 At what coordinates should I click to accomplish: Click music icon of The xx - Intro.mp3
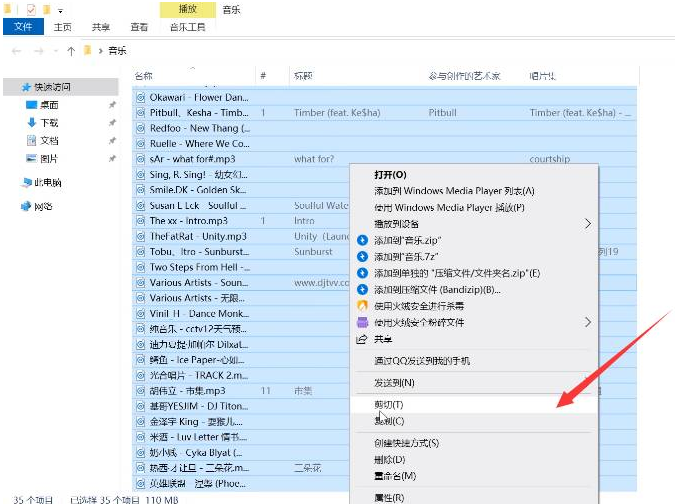140,221
